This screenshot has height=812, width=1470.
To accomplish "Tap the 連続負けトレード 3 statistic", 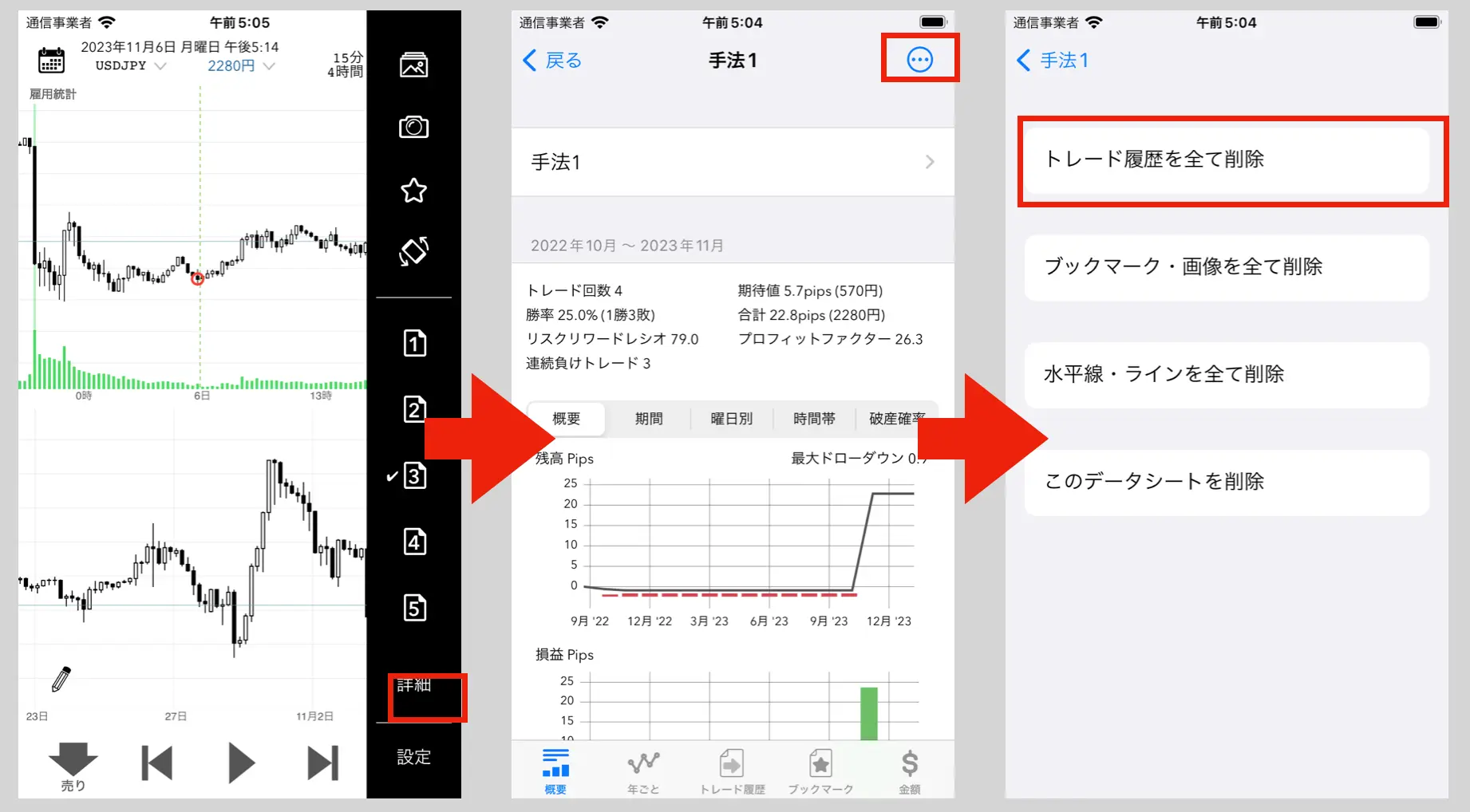I will [x=588, y=364].
